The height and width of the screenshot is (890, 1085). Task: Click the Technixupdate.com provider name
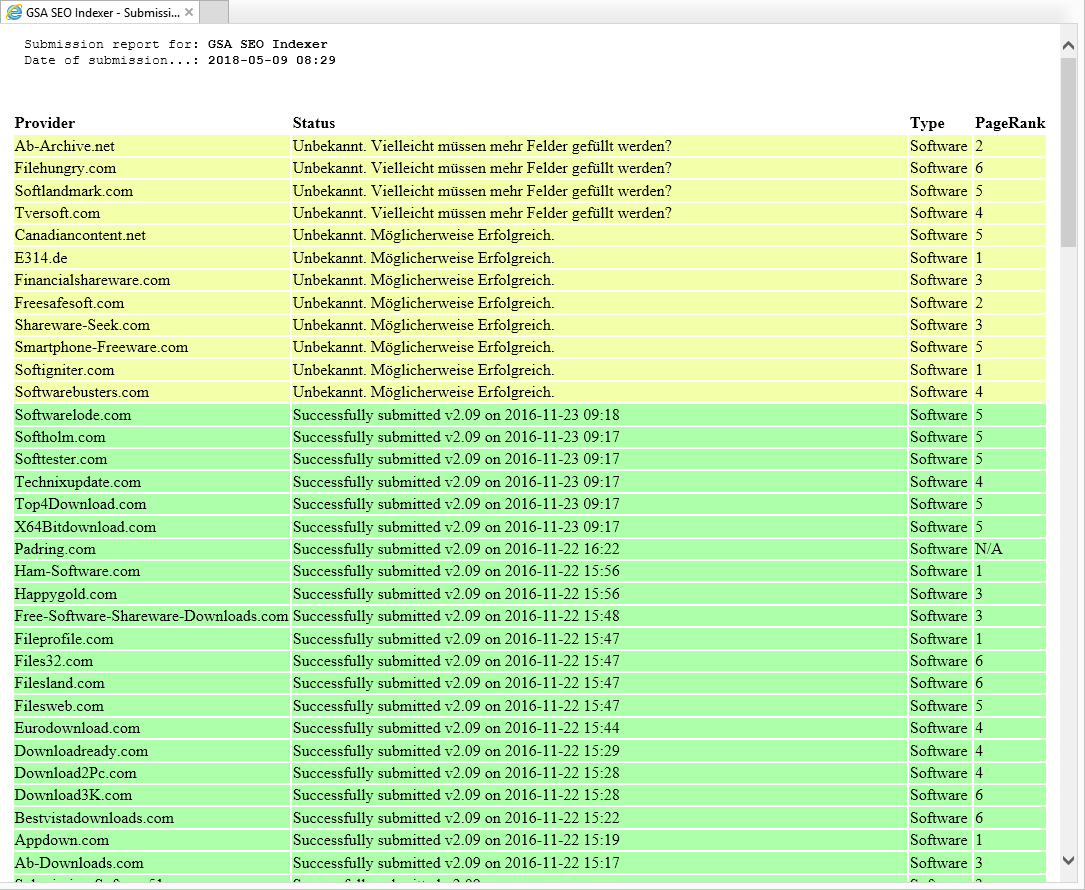[x=78, y=482]
